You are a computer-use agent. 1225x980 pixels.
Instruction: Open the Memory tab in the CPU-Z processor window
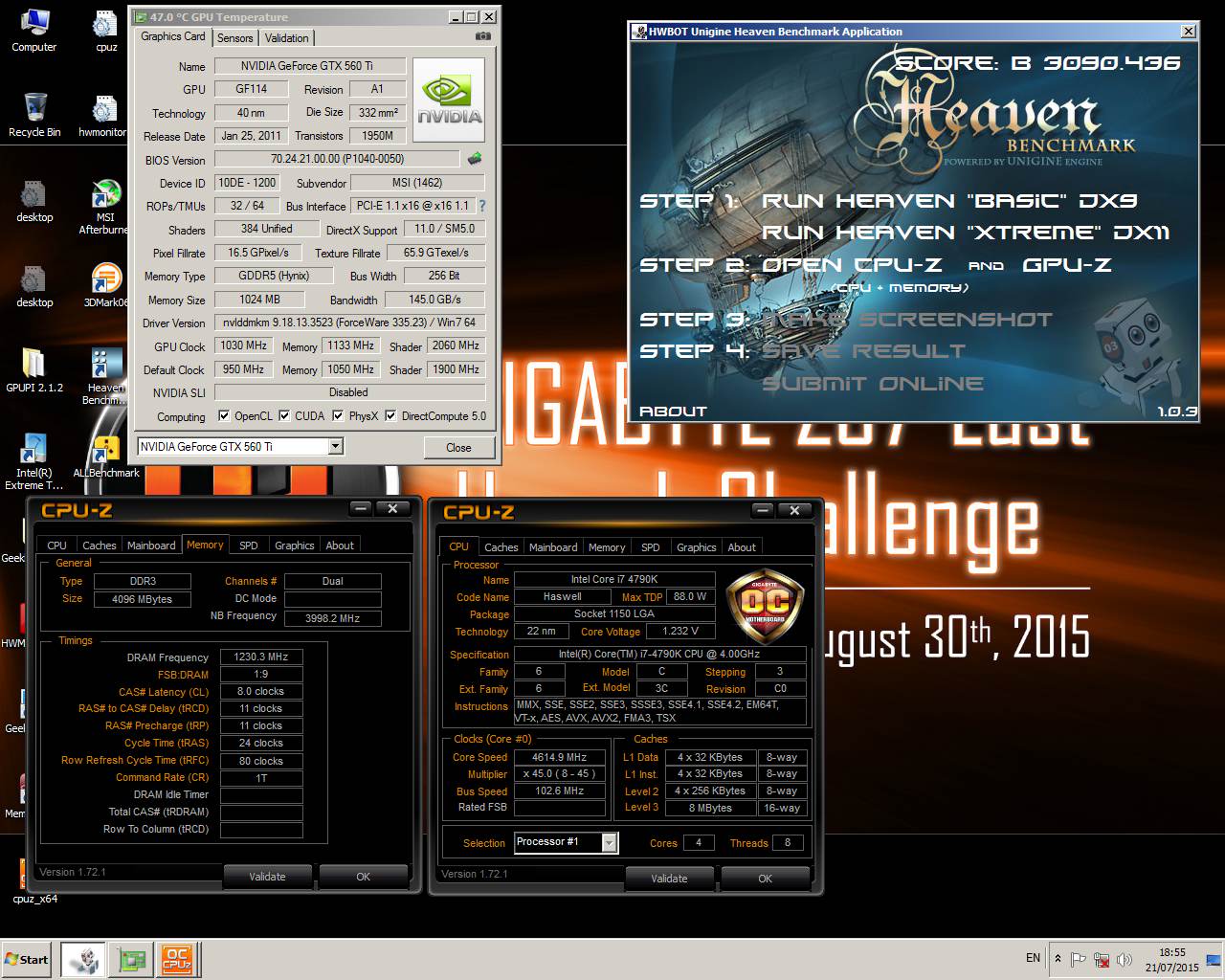607,547
